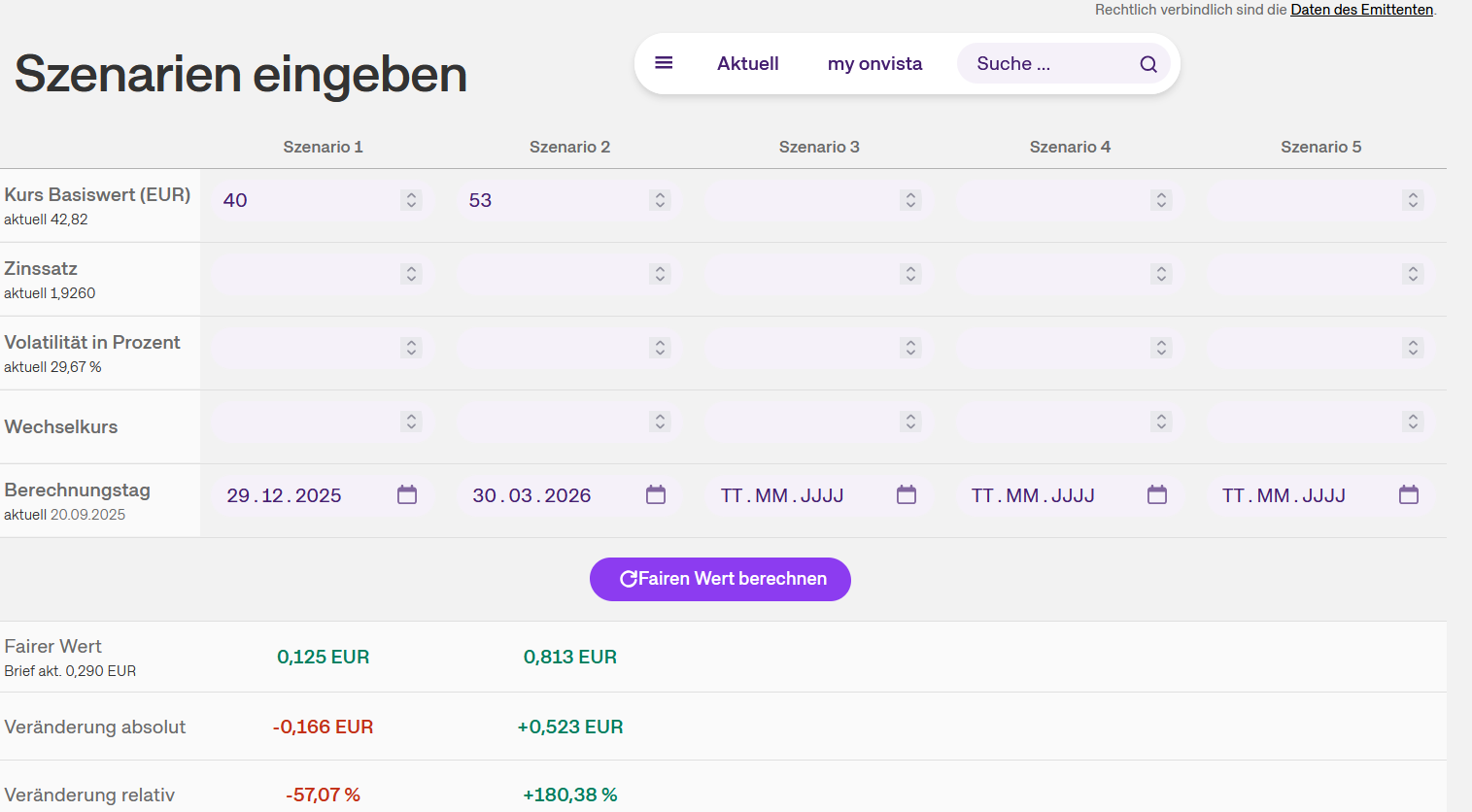Open calendar picker for Szenario 2 date
The height and width of the screenshot is (812, 1472).
tap(656, 495)
